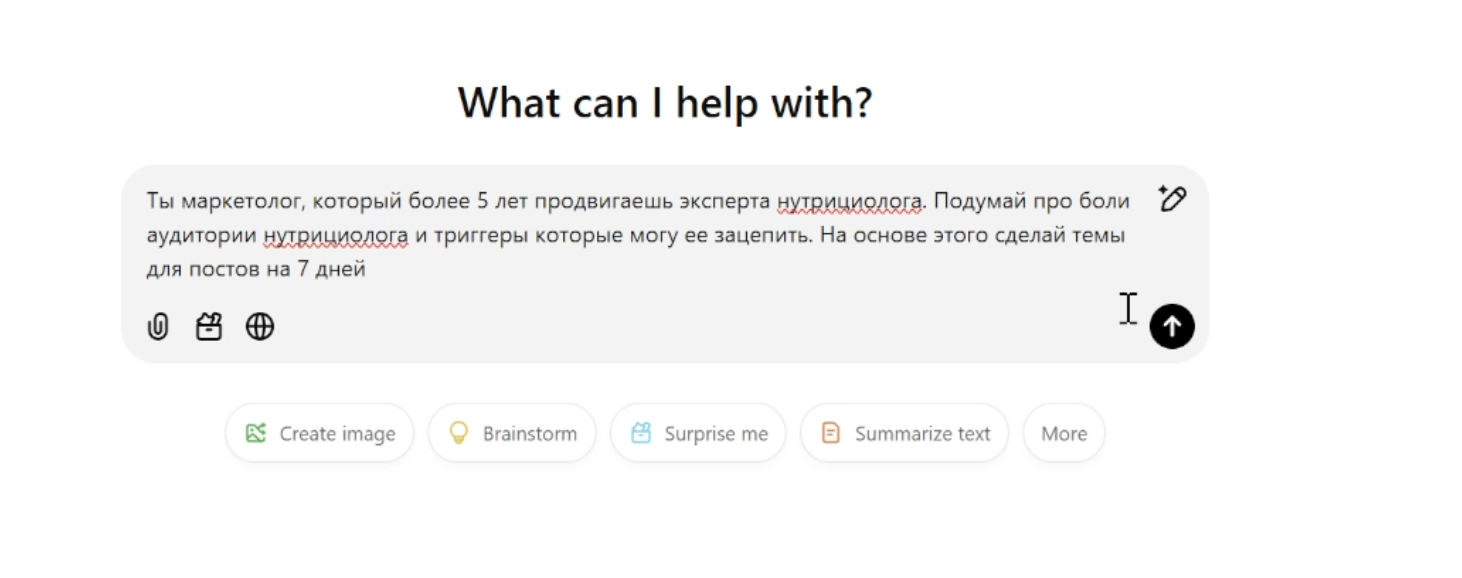Click the orange Summarize text document icon
The height and width of the screenshot is (578, 1462).
tap(831, 433)
